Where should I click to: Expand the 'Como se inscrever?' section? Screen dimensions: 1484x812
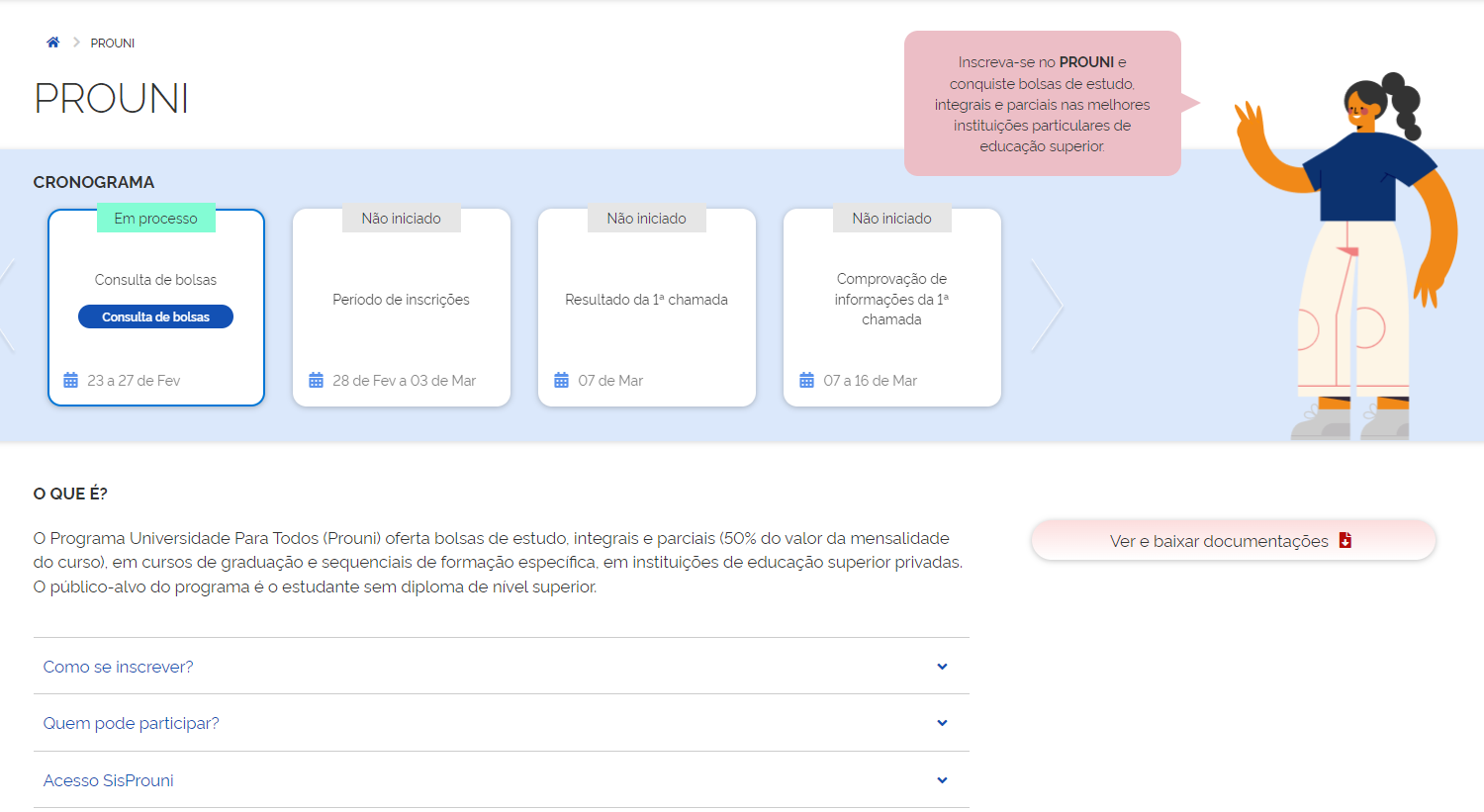(x=119, y=667)
